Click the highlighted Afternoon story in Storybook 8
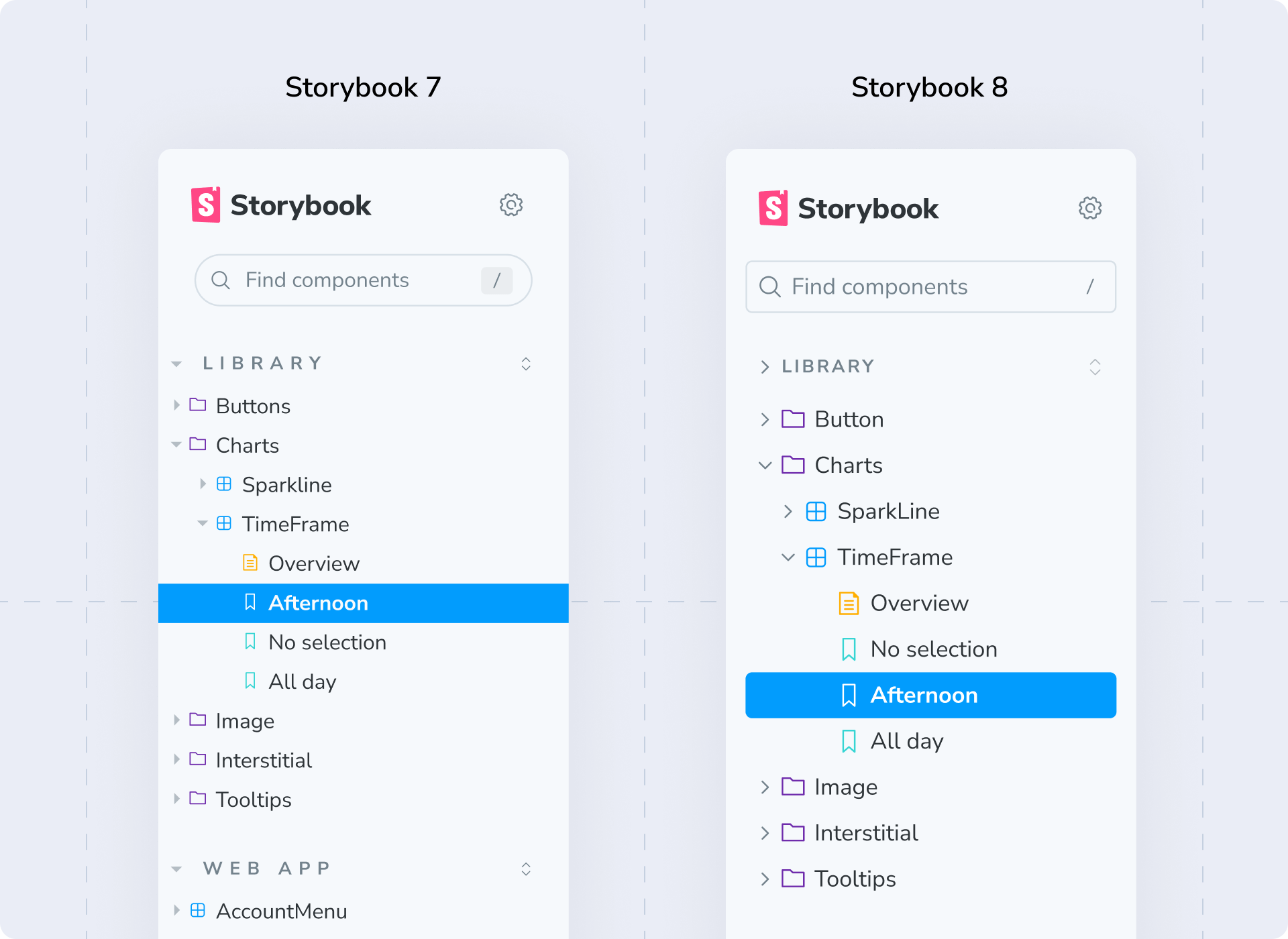 [924, 695]
